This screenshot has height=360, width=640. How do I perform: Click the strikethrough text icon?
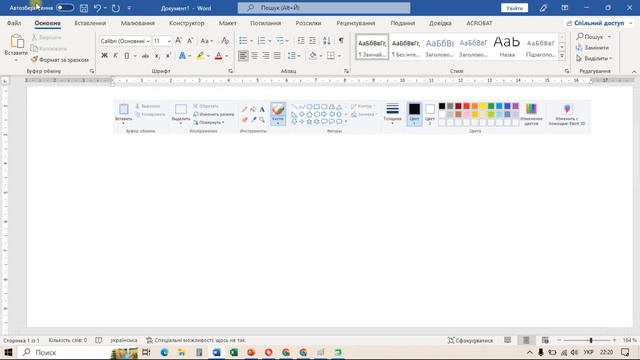pyautogui.click(x=145, y=56)
